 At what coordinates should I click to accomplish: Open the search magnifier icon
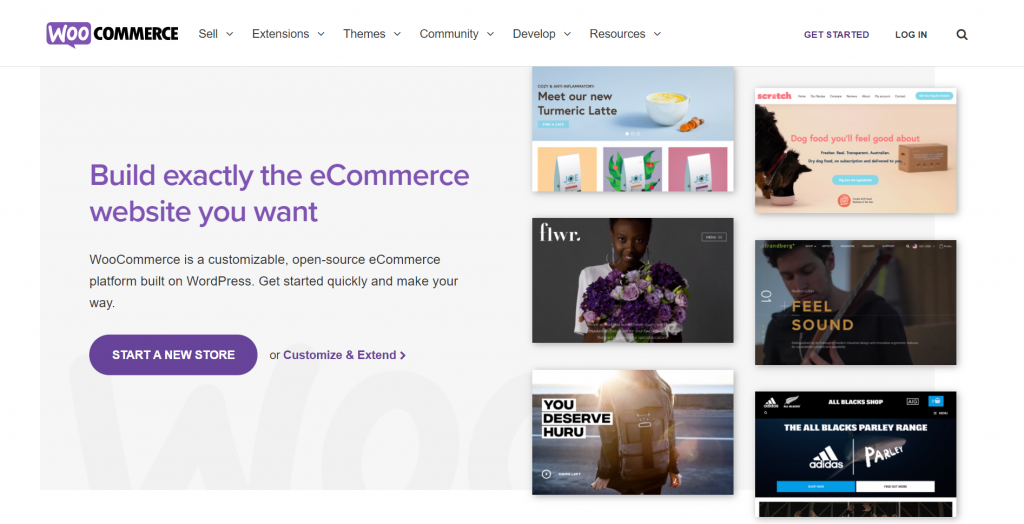tap(961, 35)
